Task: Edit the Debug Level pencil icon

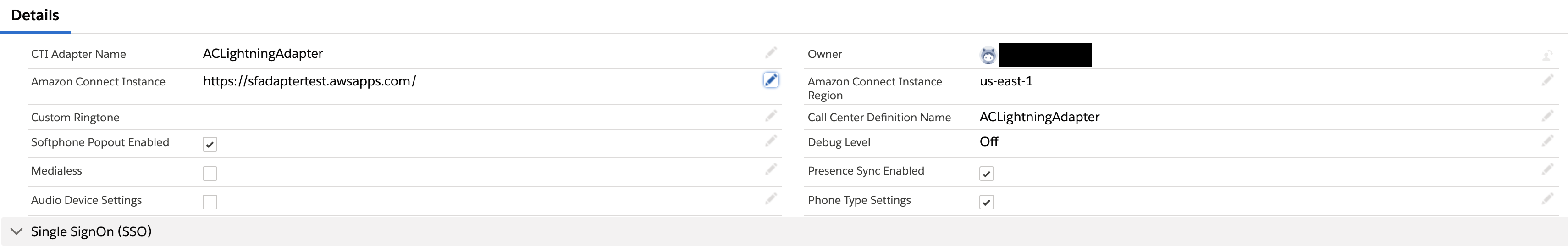Action: pyautogui.click(x=1547, y=141)
